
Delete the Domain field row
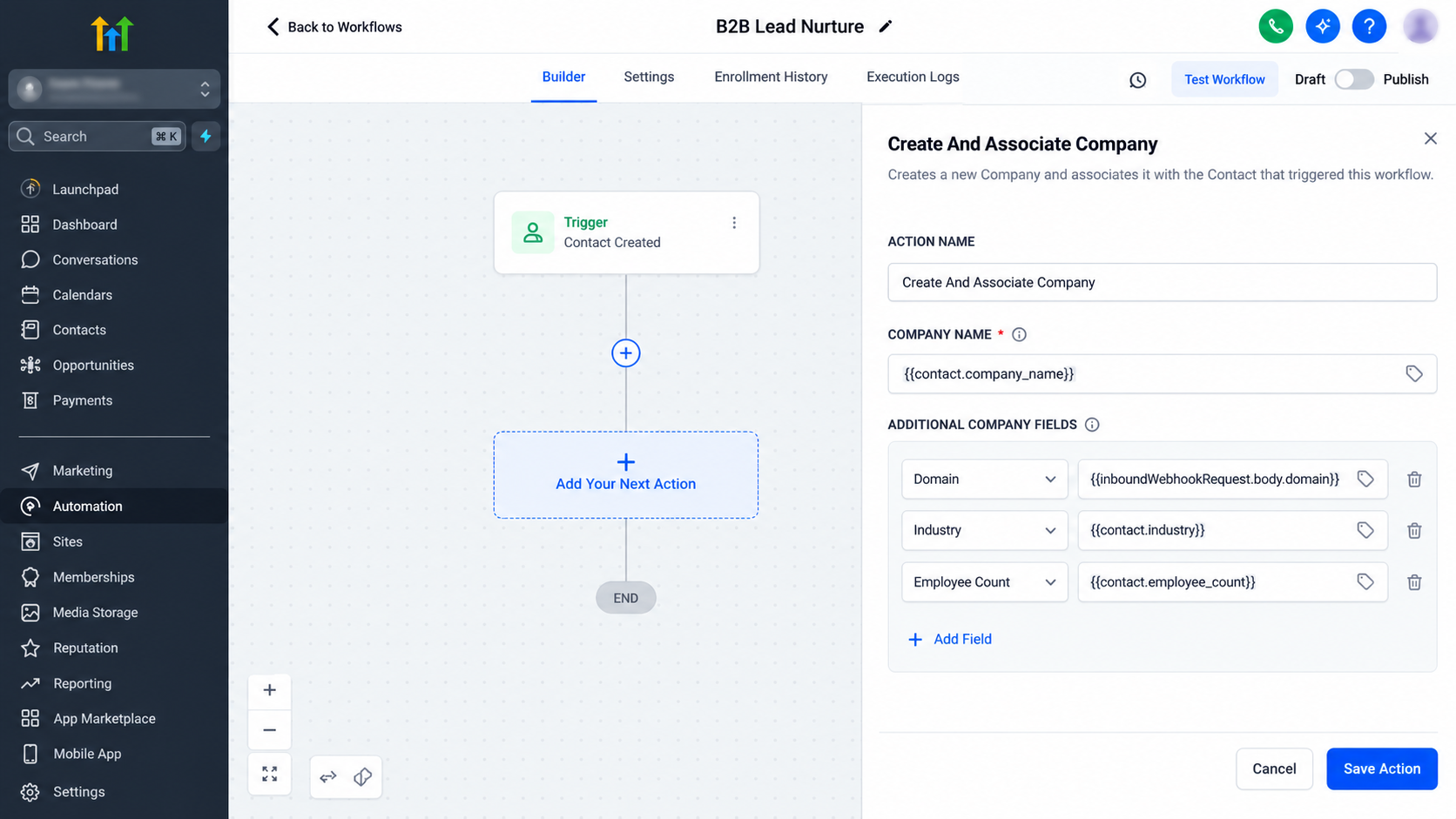coord(1414,480)
